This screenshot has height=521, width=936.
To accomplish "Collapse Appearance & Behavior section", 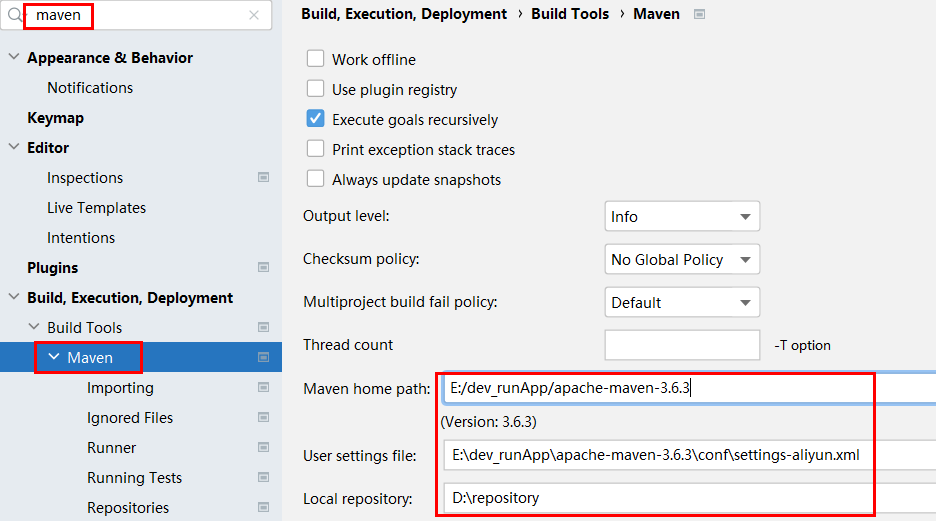I will point(14,57).
